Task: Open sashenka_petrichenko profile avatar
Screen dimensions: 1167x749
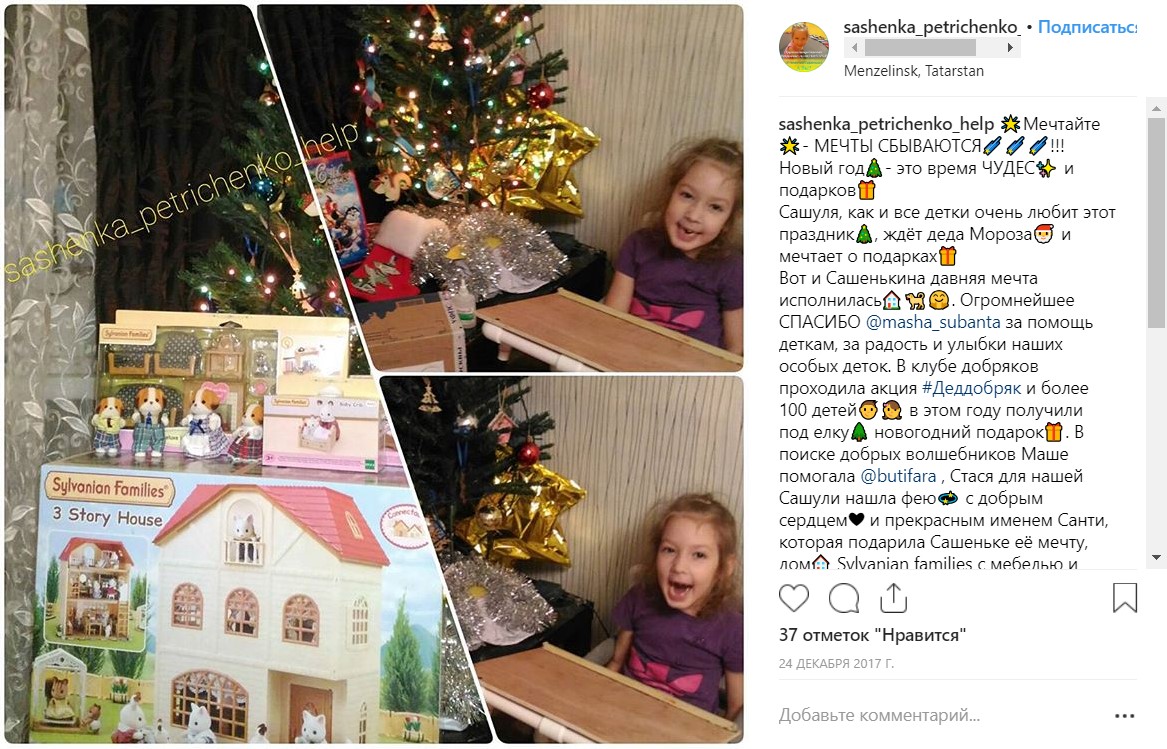Action: click(804, 47)
